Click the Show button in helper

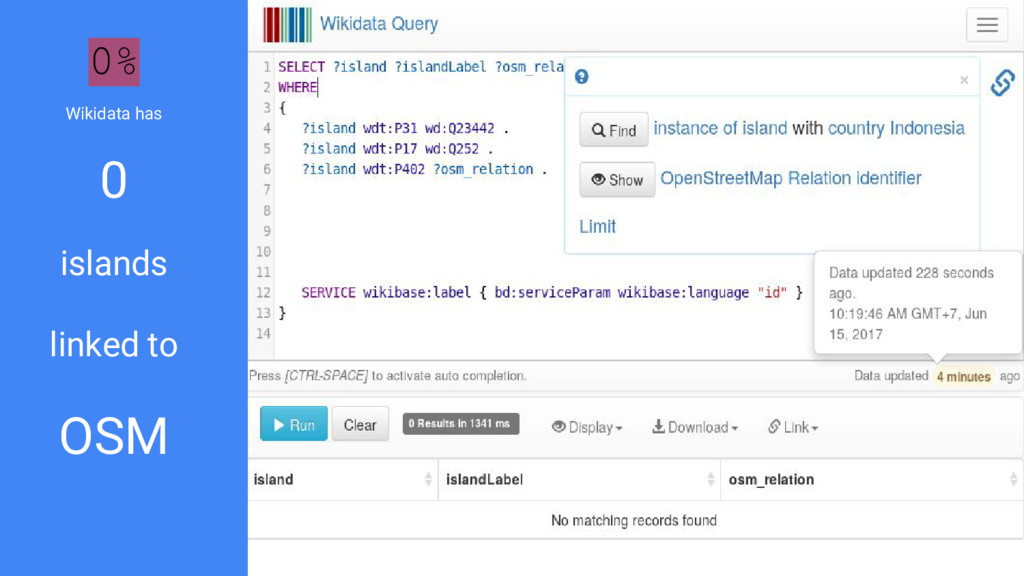pos(617,180)
